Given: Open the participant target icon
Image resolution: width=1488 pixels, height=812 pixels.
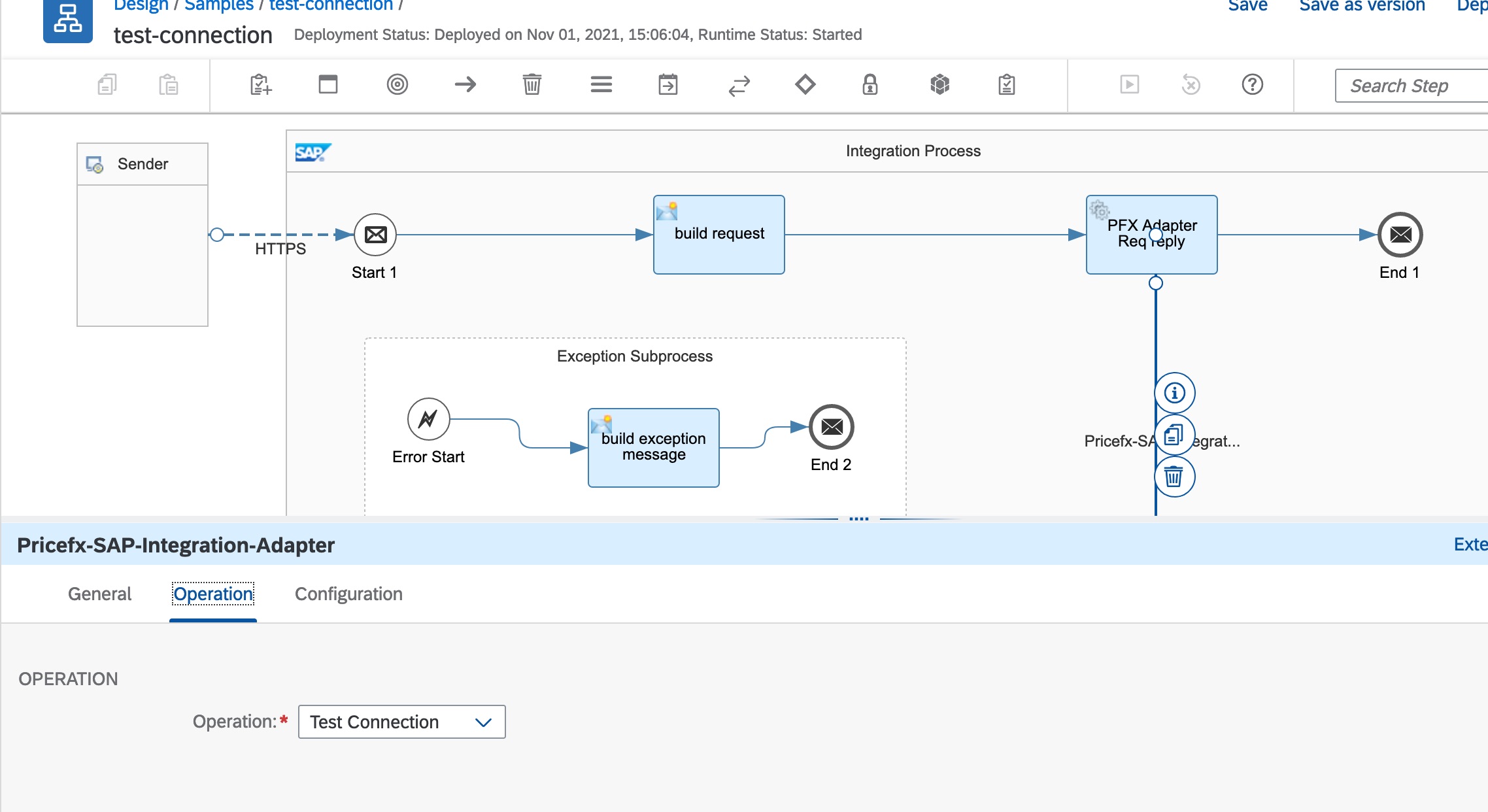Looking at the screenshot, I should [397, 85].
